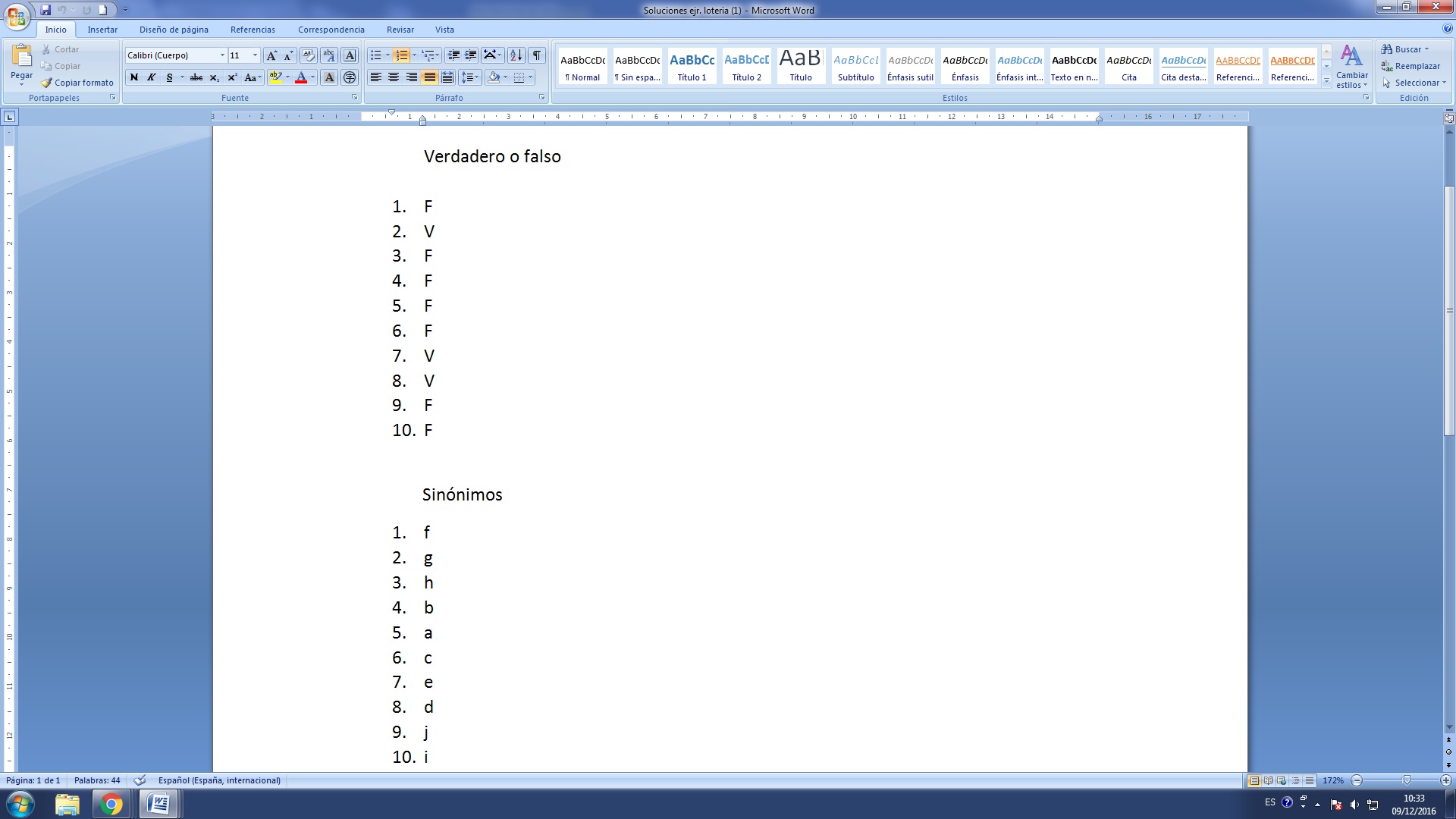The image size is (1456, 819).
Task: Switch to the Referencias tab
Action: click(253, 30)
